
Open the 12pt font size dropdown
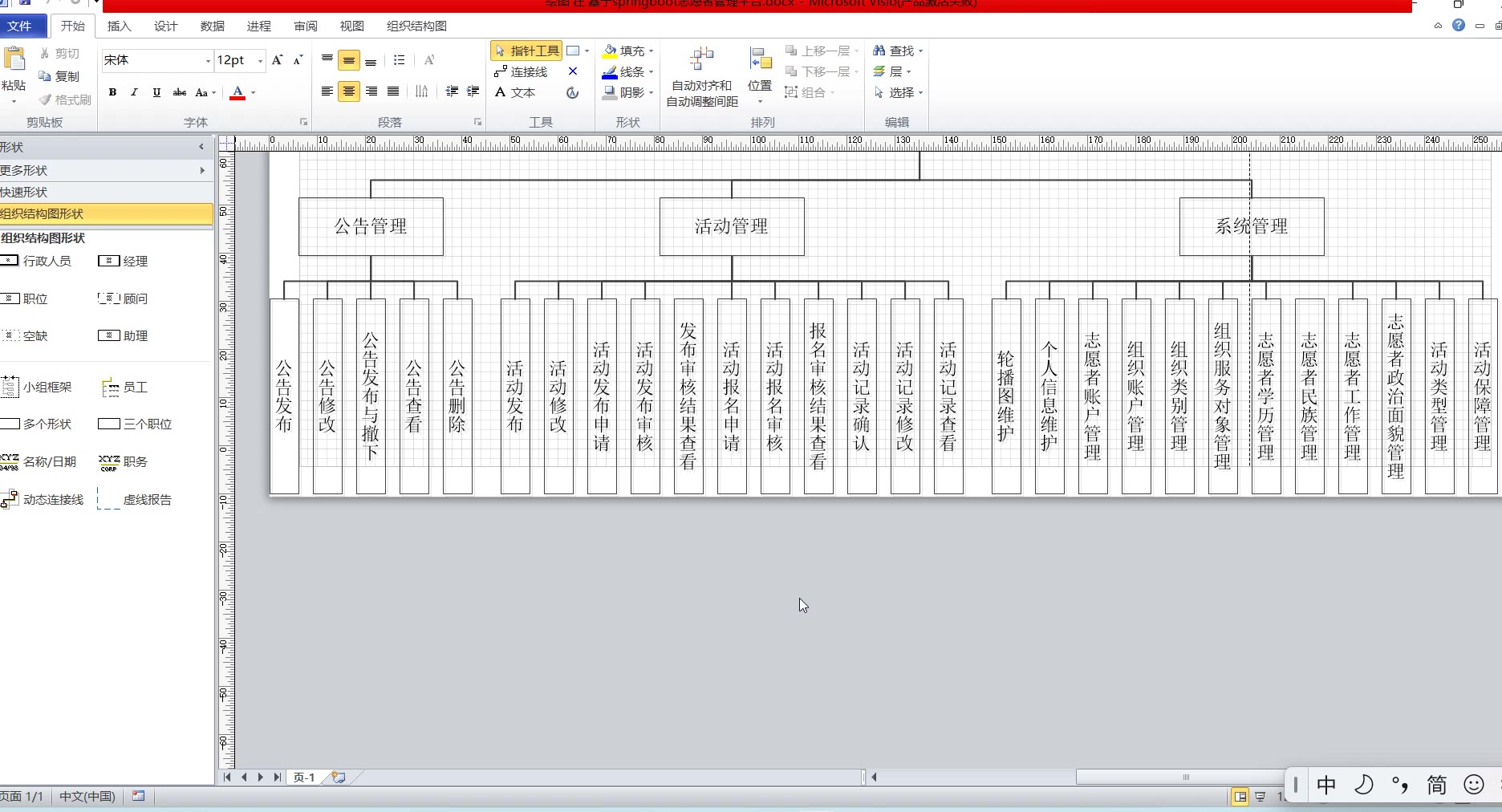tap(260, 61)
